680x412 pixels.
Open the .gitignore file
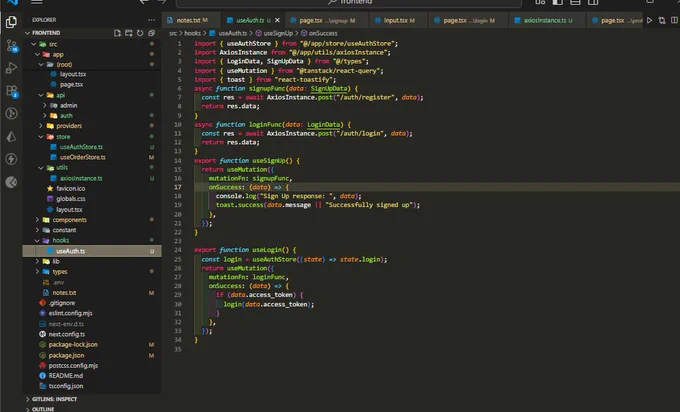click(x=62, y=303)
